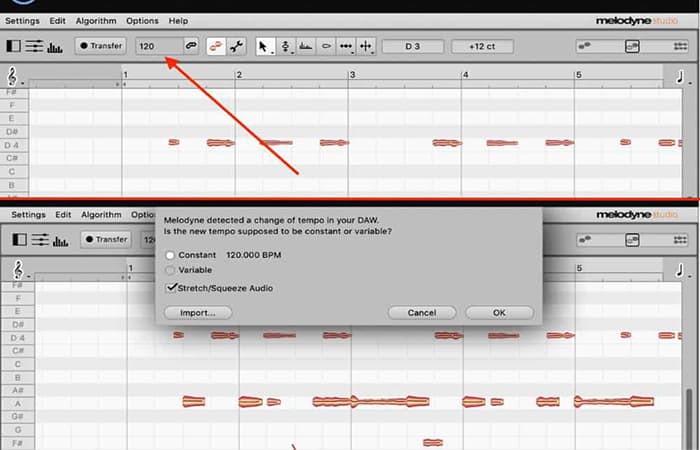Viewport: 700px width, 450px height.
Task: Click the A pitch label in lower window
Action: coord(18,404)
